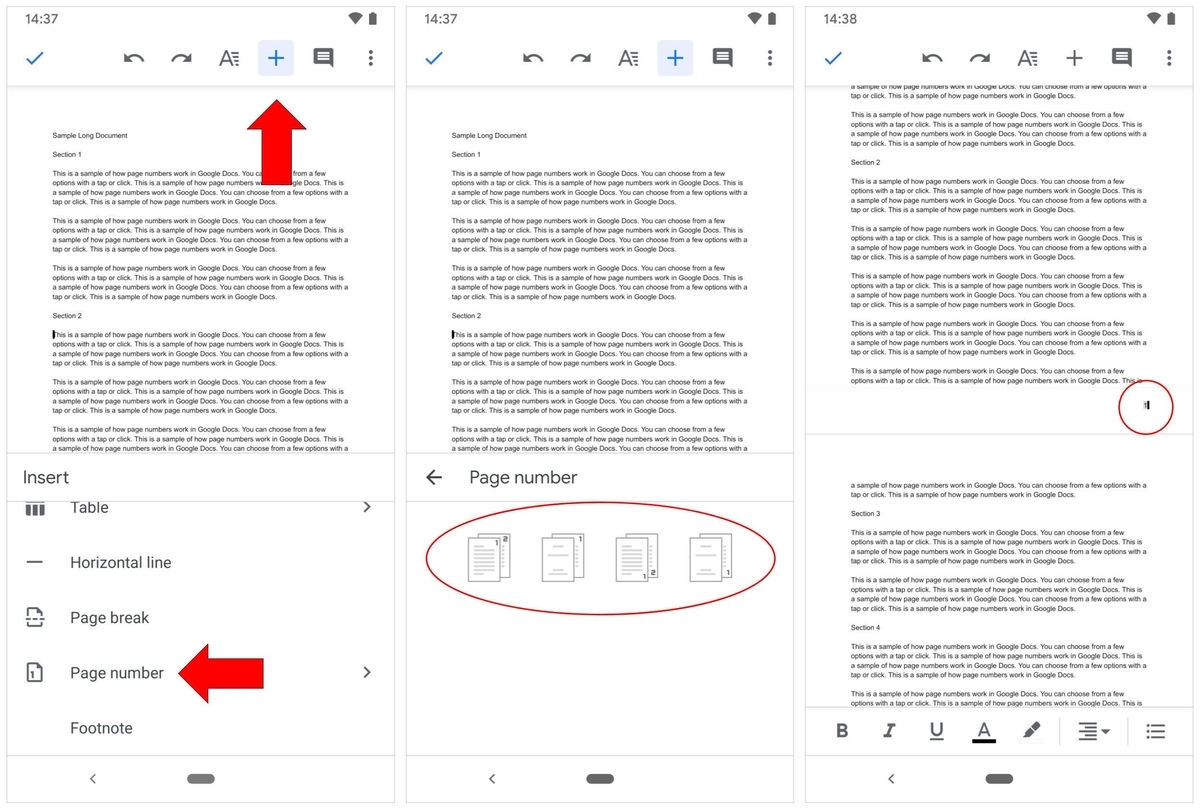Tap Android back button in right screen
This screenshot has width=1200, height=809.
(891, 779)
